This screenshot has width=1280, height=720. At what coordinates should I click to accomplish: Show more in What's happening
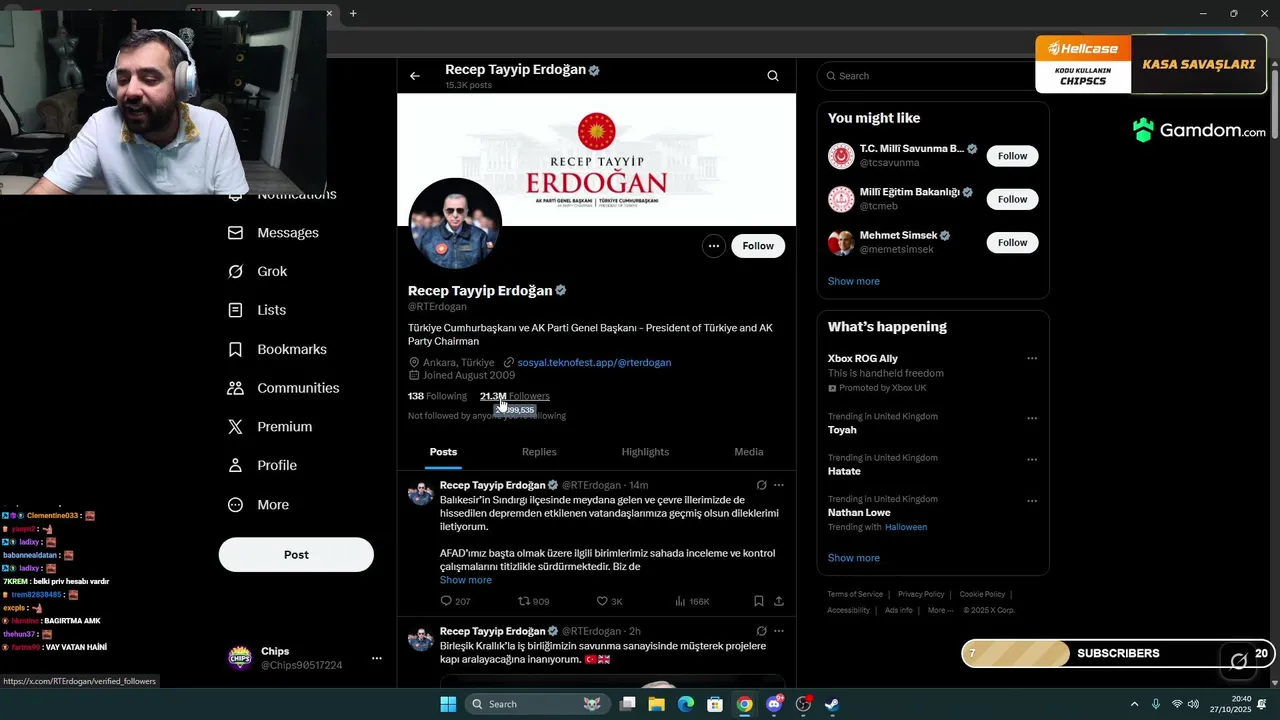point(854,558)
